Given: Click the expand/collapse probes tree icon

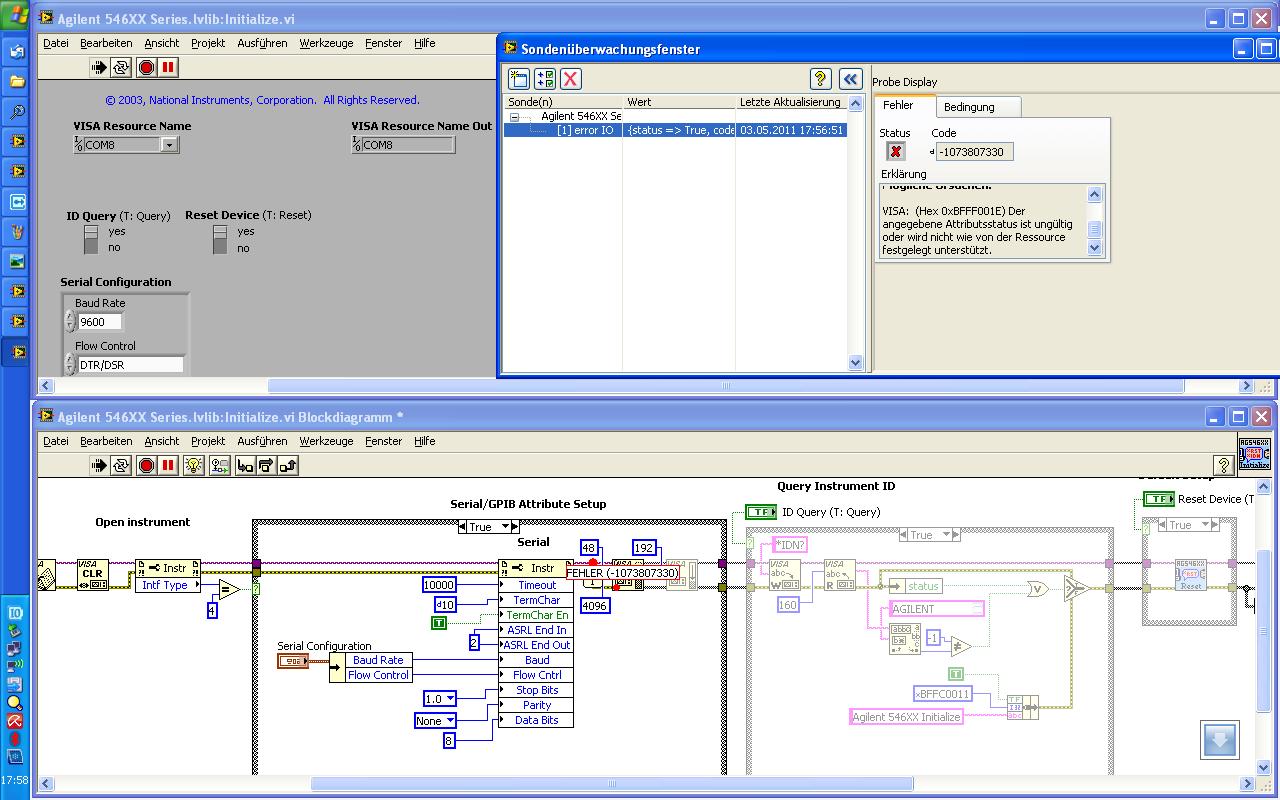Looking at the screenshot, I should point(544,79).
